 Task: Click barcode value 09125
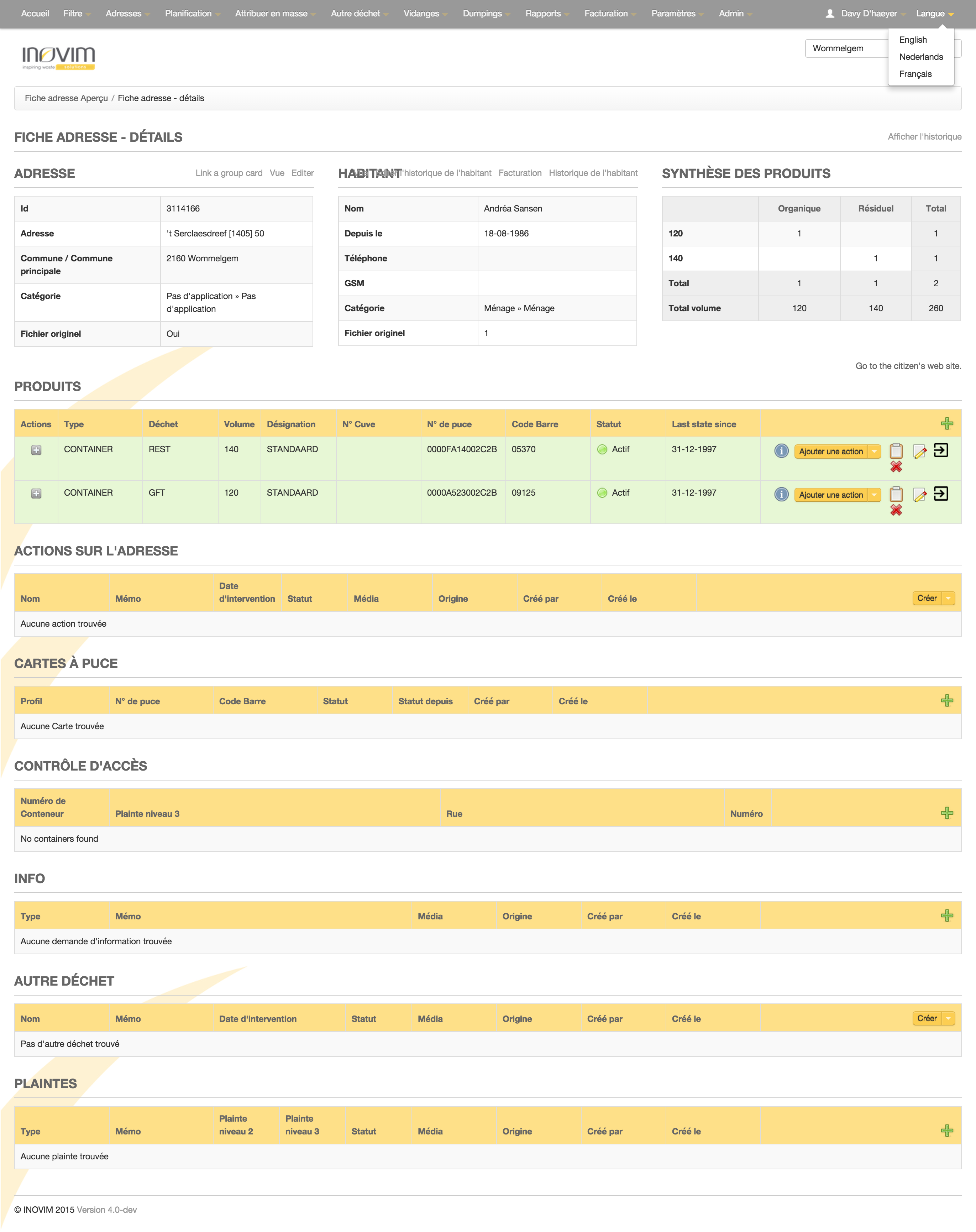(x=524, y=492)
